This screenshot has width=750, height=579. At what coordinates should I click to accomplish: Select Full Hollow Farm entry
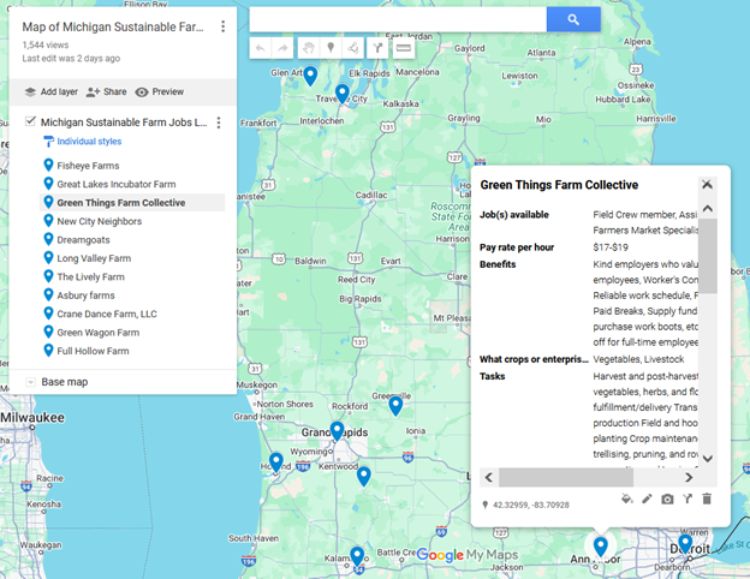click(x=93, y=351)
